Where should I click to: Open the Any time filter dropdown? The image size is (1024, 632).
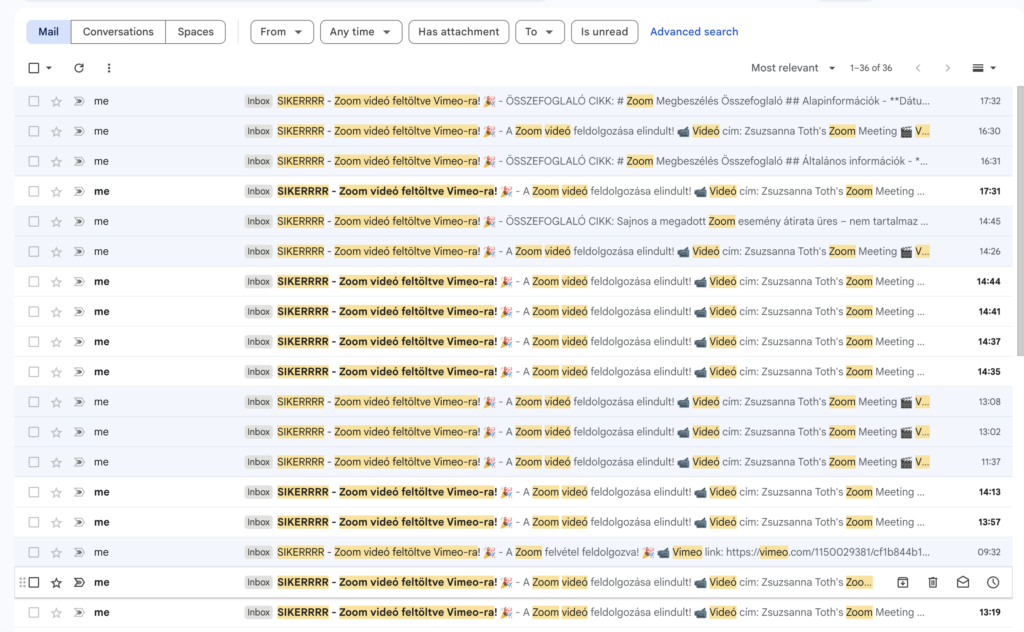coord(361,31)
